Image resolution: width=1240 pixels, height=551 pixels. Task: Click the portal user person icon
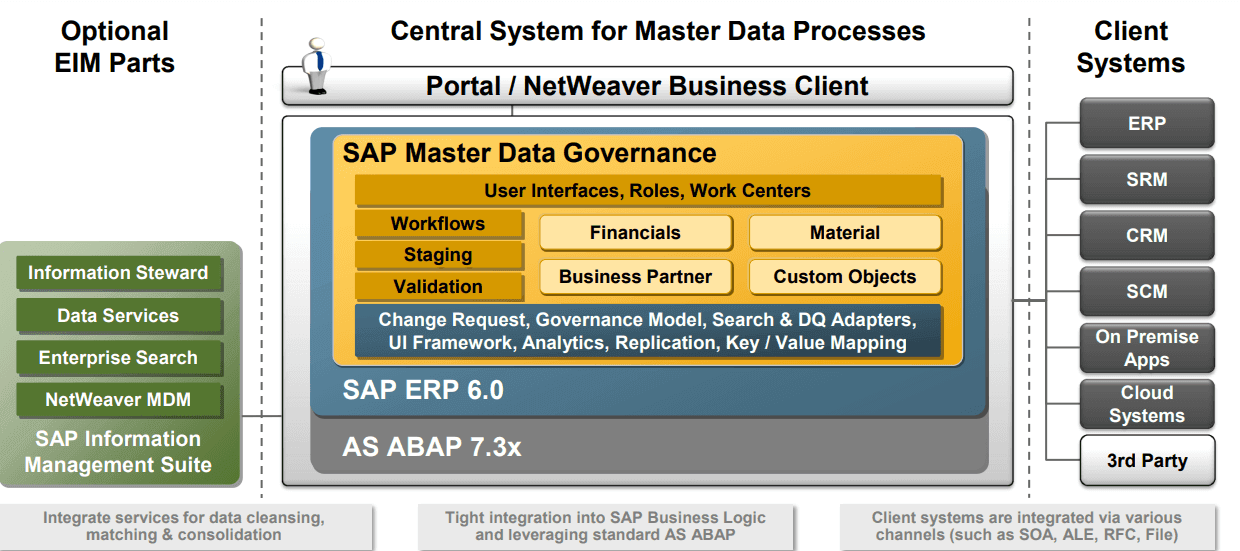(317, 66)
